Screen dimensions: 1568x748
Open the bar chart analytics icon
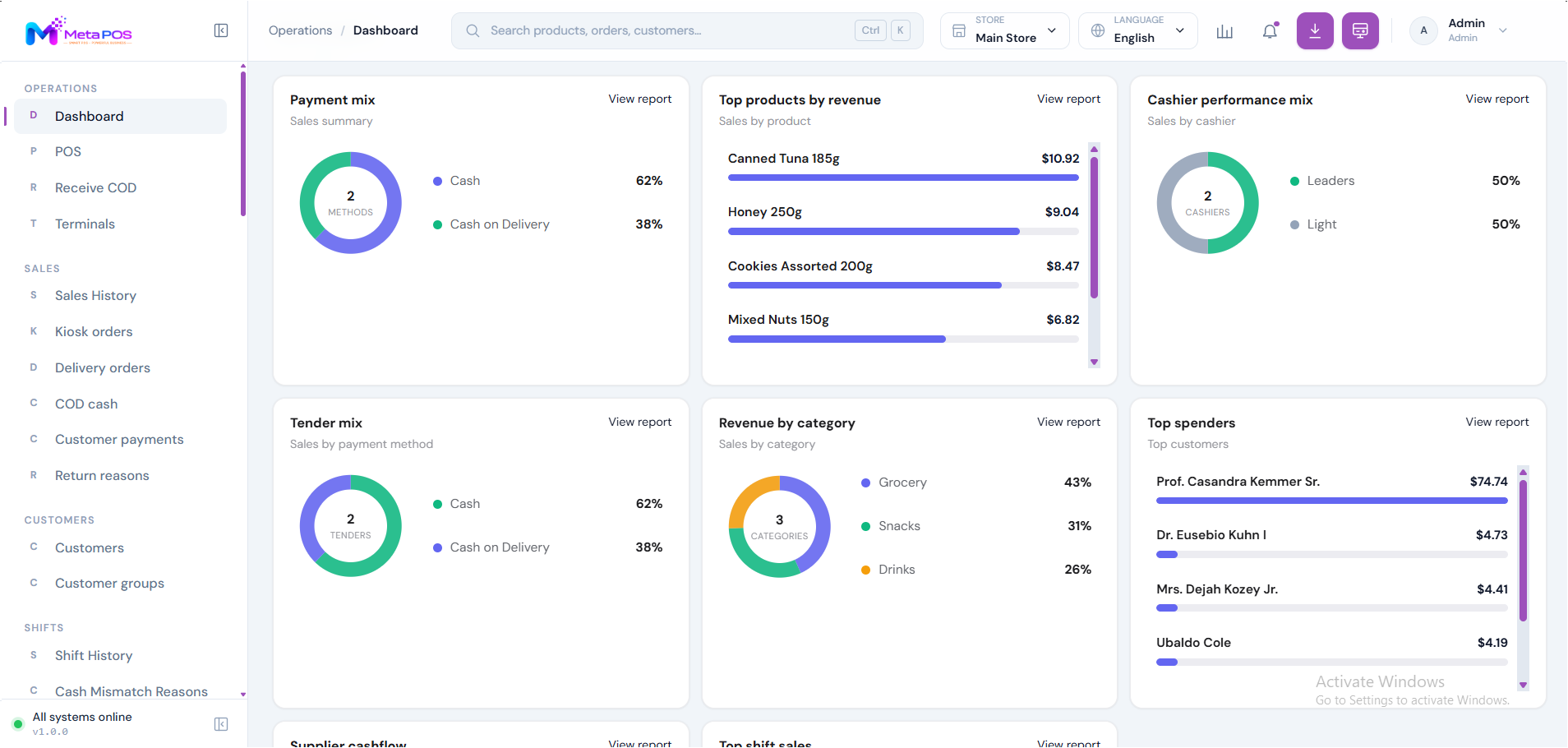(x=1224, y=31)
